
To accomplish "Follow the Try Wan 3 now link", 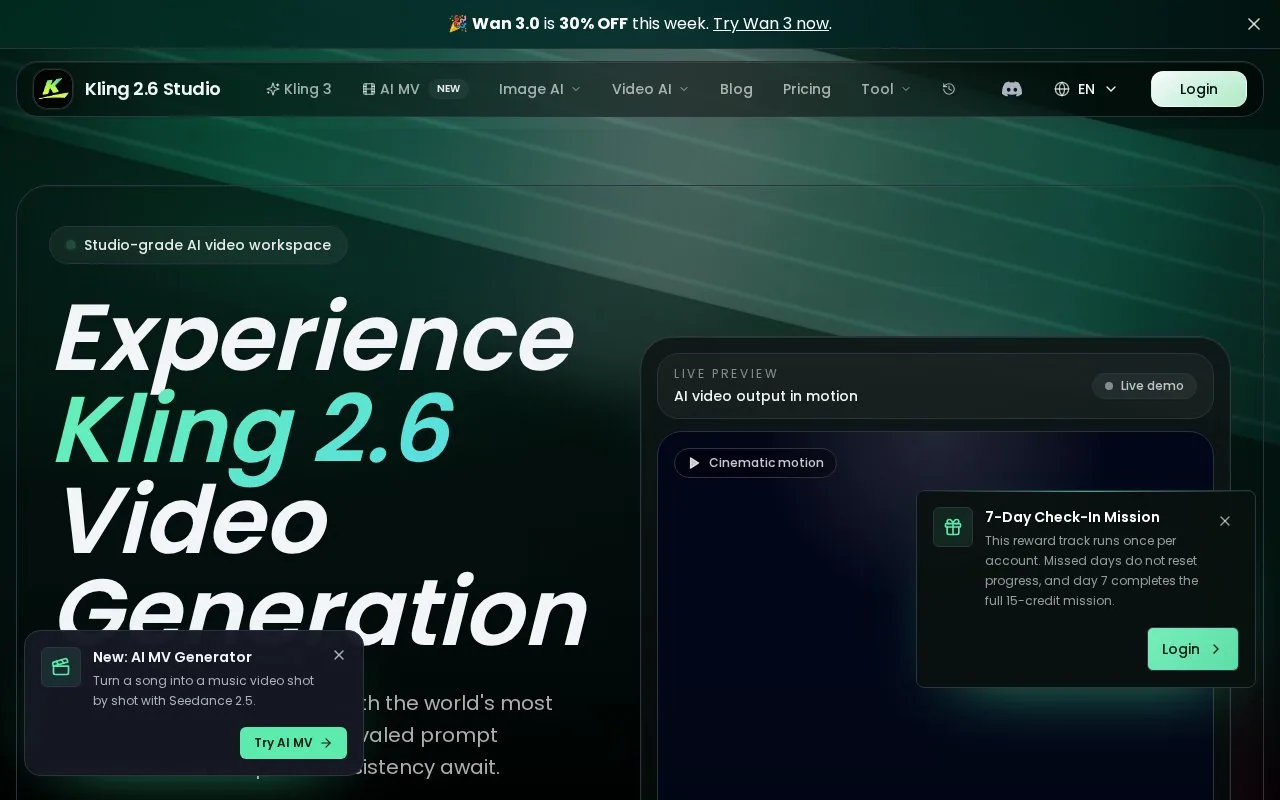I will [x=771, y=23].
